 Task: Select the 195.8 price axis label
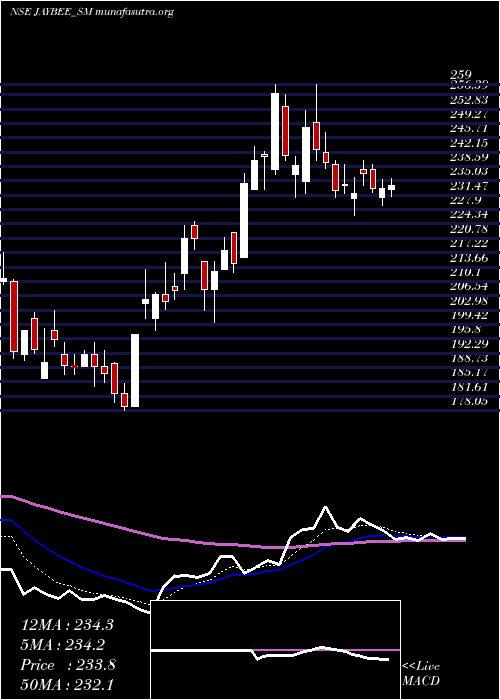click(x=466, y=330)
